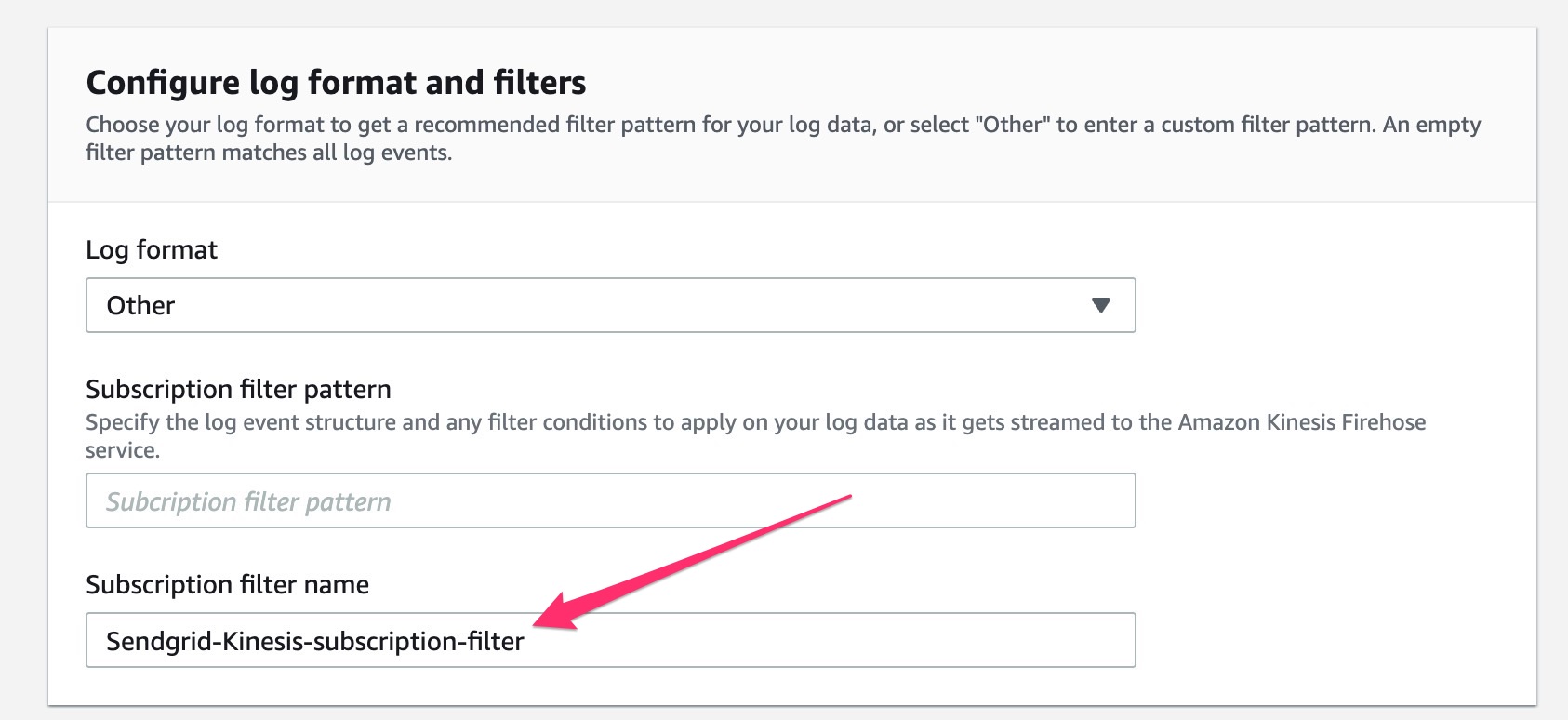1568x720 pixels.
Task: Click the placeholder text "Subcription filter pattern"
Action: tap(247, 500)
